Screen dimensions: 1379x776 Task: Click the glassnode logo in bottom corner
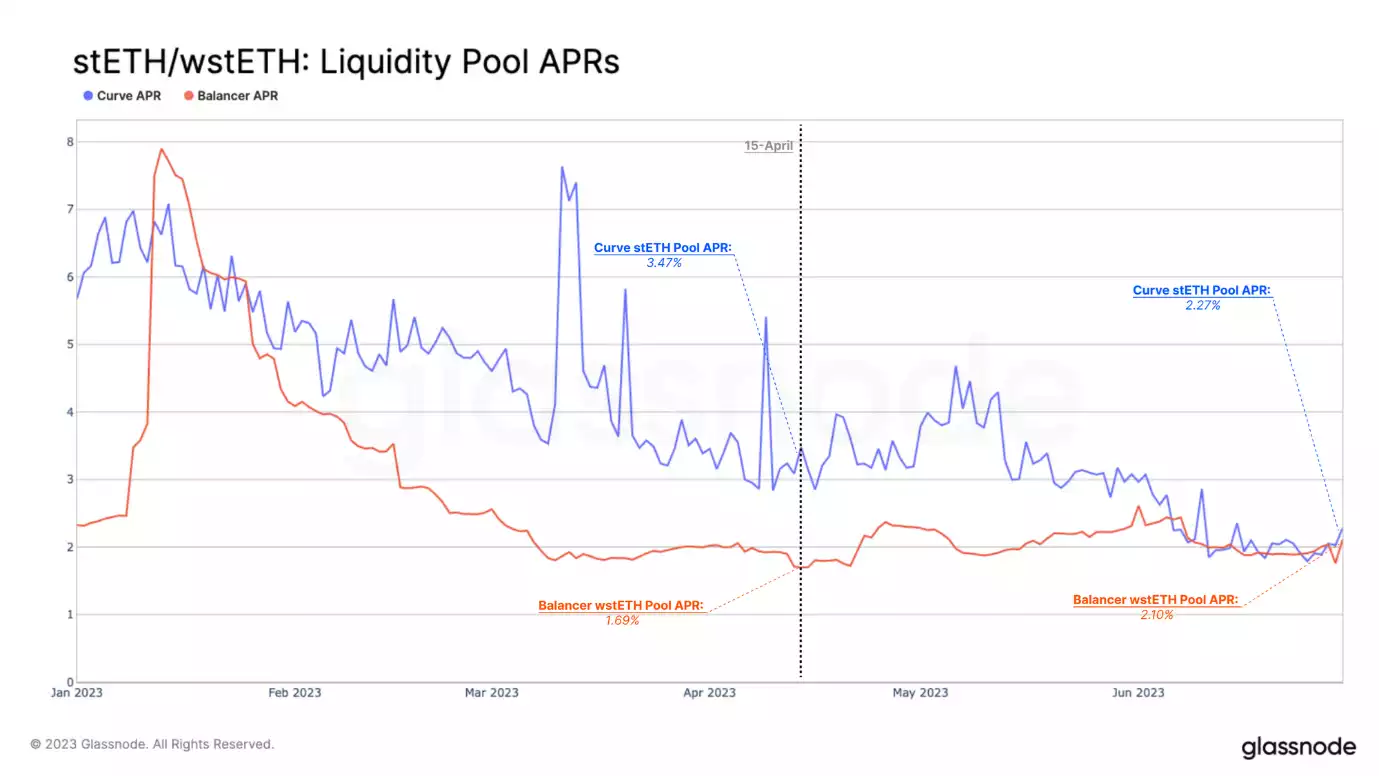point(1298,747)
